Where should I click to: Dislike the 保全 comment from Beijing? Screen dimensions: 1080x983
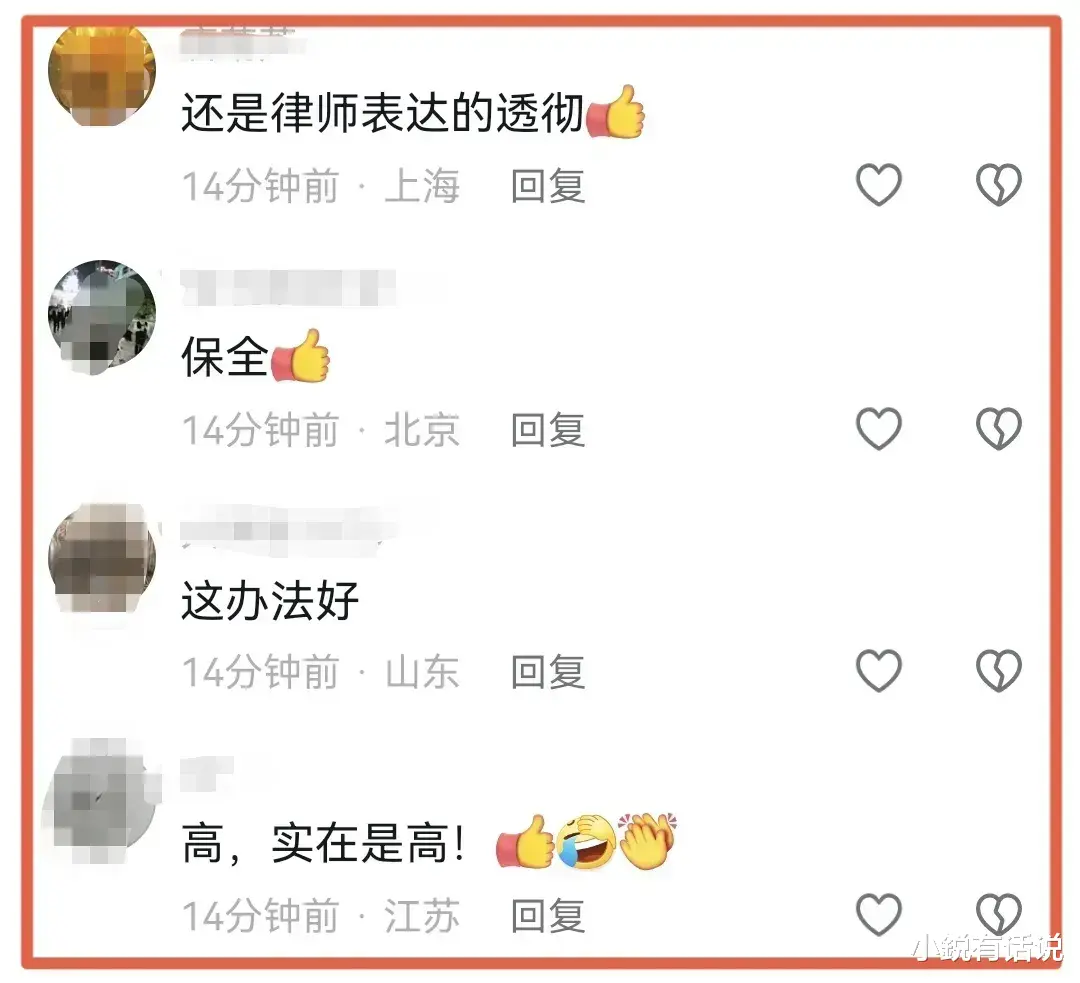click(998, 428)
